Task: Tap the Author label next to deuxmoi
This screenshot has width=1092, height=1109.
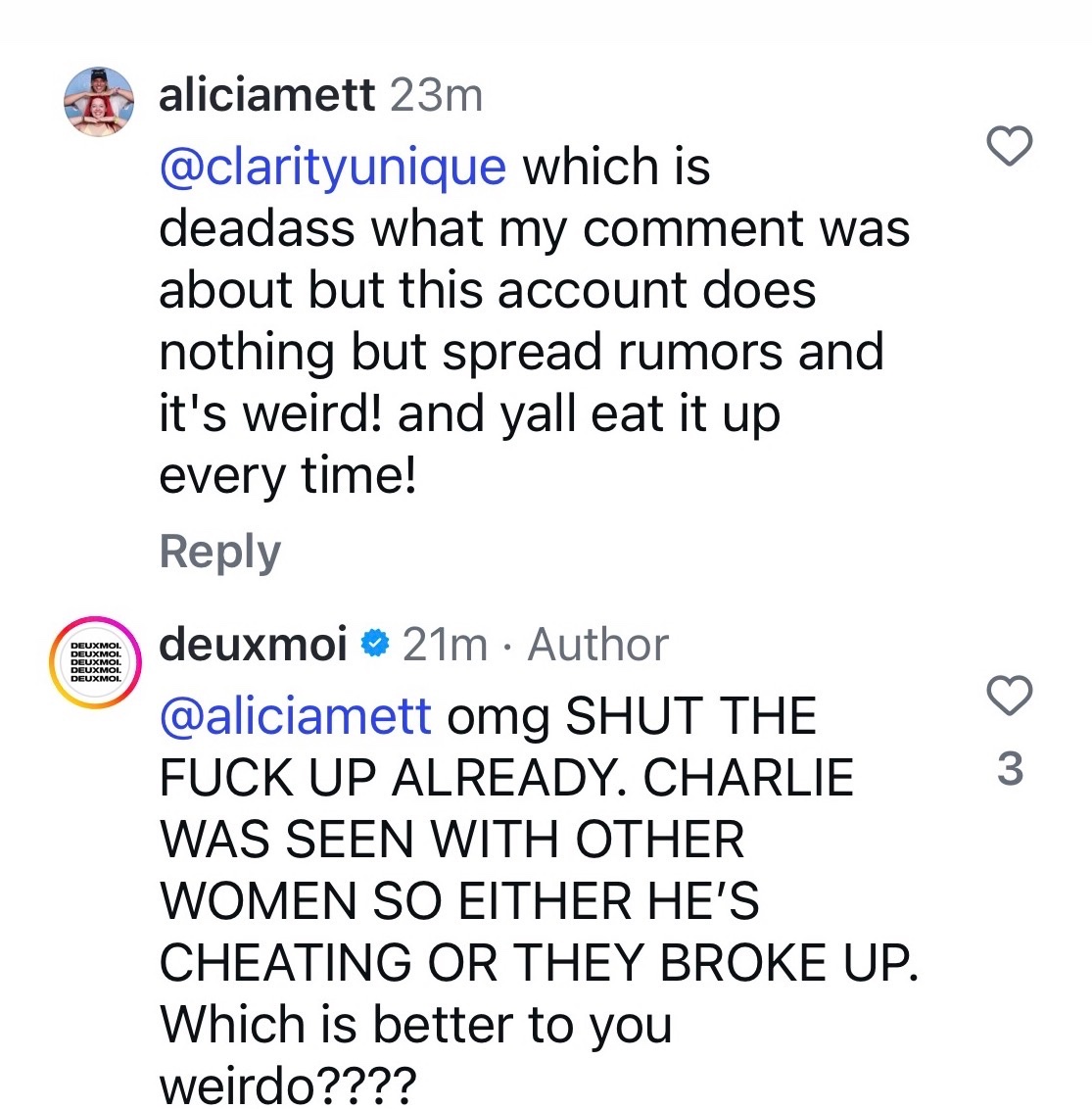Action: [x=598, y=645]
